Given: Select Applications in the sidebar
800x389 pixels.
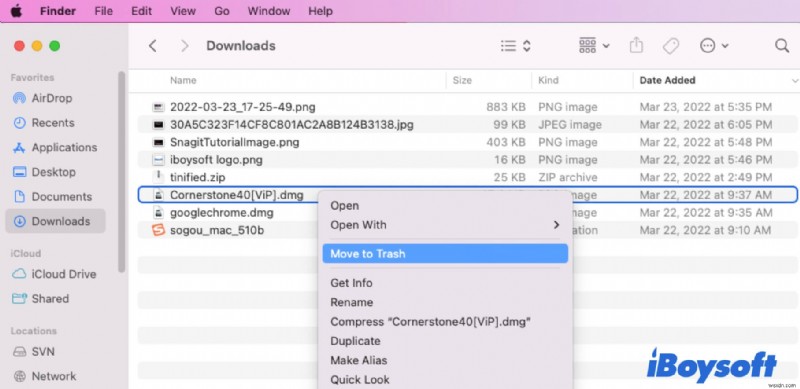Looking at the screenshot, I should point(55,148).
